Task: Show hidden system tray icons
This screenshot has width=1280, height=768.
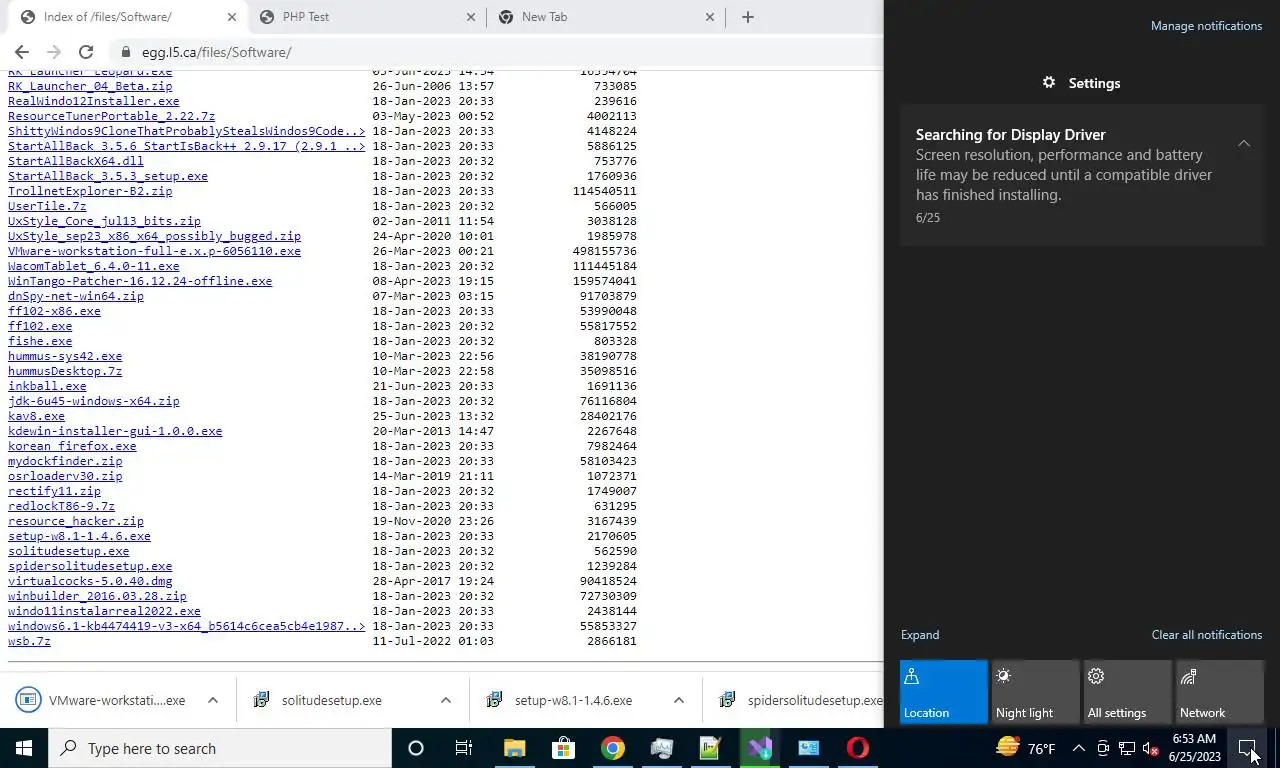Action: (x=1078, y=748)
